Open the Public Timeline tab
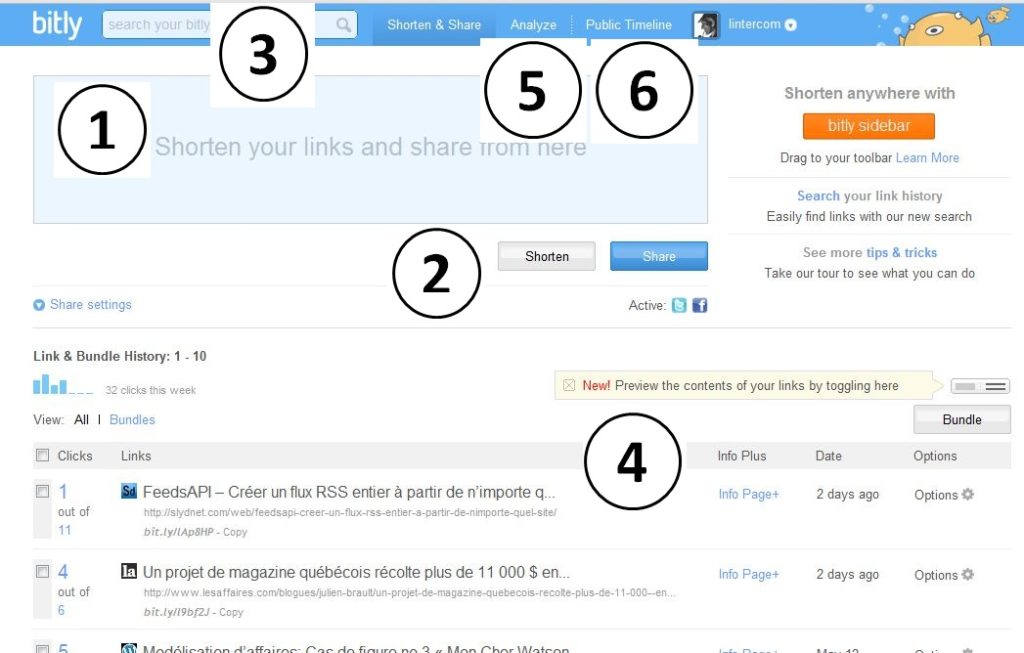The height and width of the screenshot is (653, 1024). click(x=628, y=25)
